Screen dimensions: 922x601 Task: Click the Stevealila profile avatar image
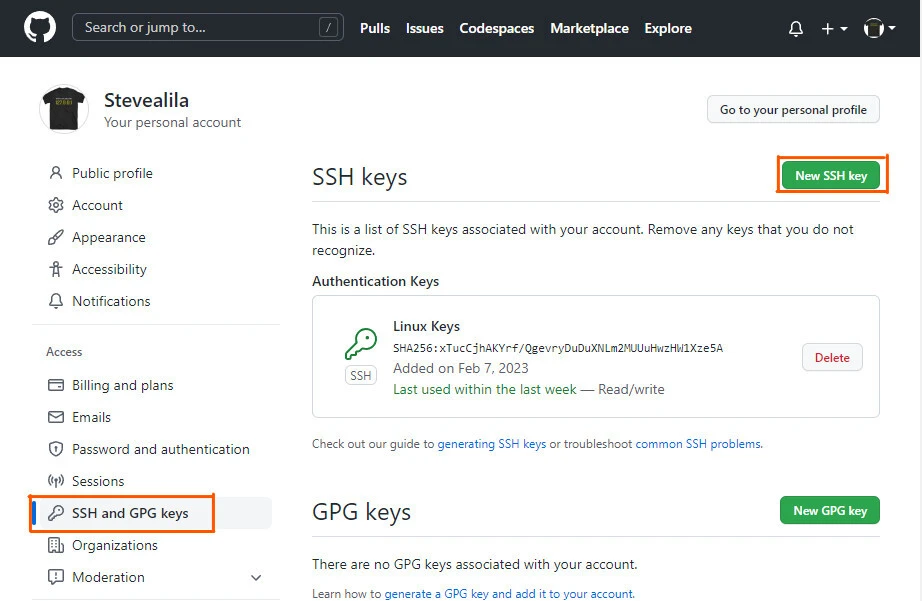pyautogui.click(x=64, y=109)
